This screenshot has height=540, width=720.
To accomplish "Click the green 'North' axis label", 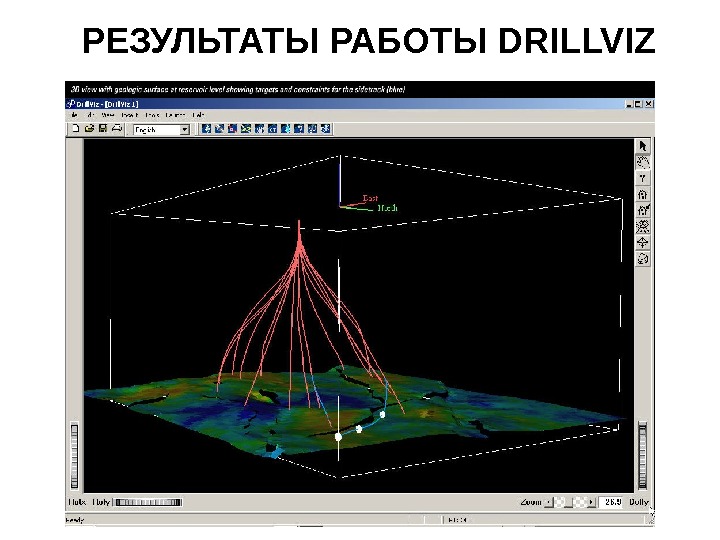I will pos(387,208).
